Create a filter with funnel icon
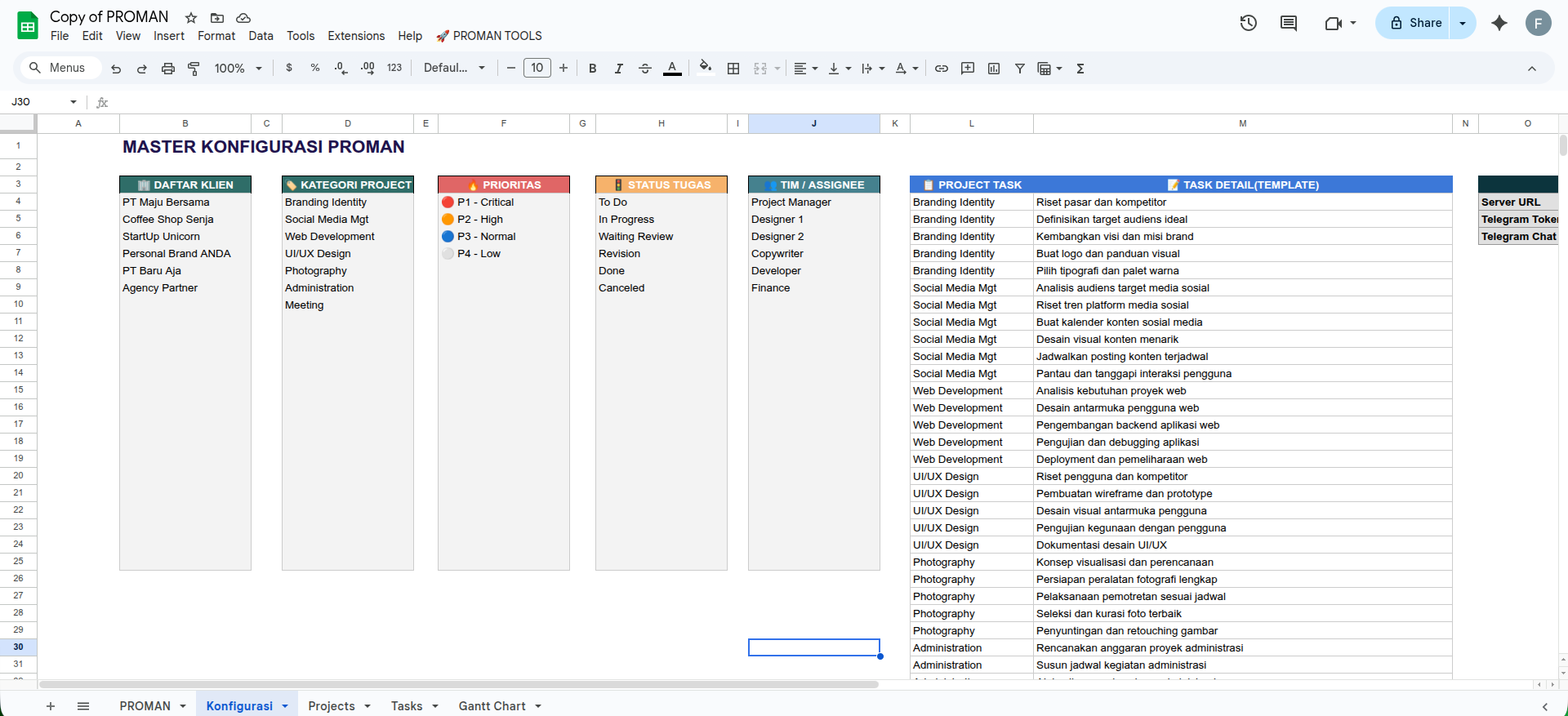 pyautogui.click(x=1019, y=69)
